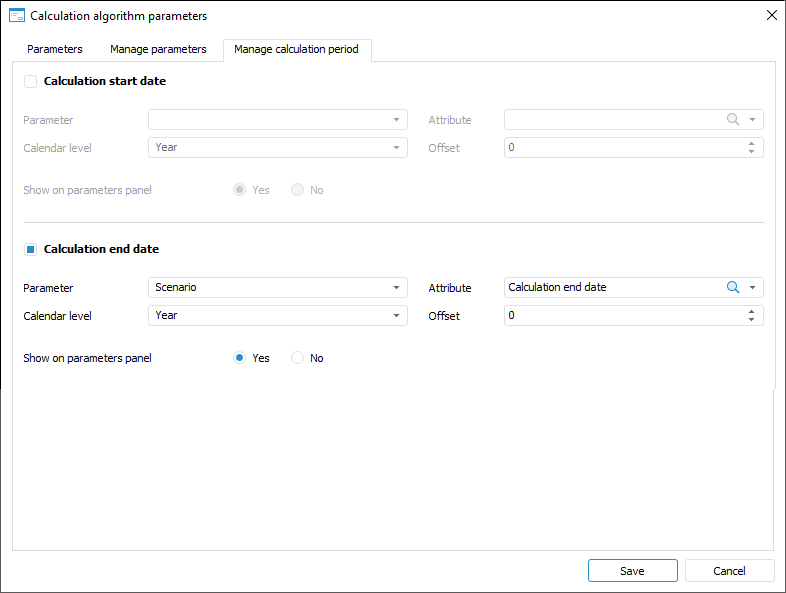This screenshot has width=786, height=593.
Task: Toggle the Calculation end date checkbox
Action: click(x=31, y=249)
